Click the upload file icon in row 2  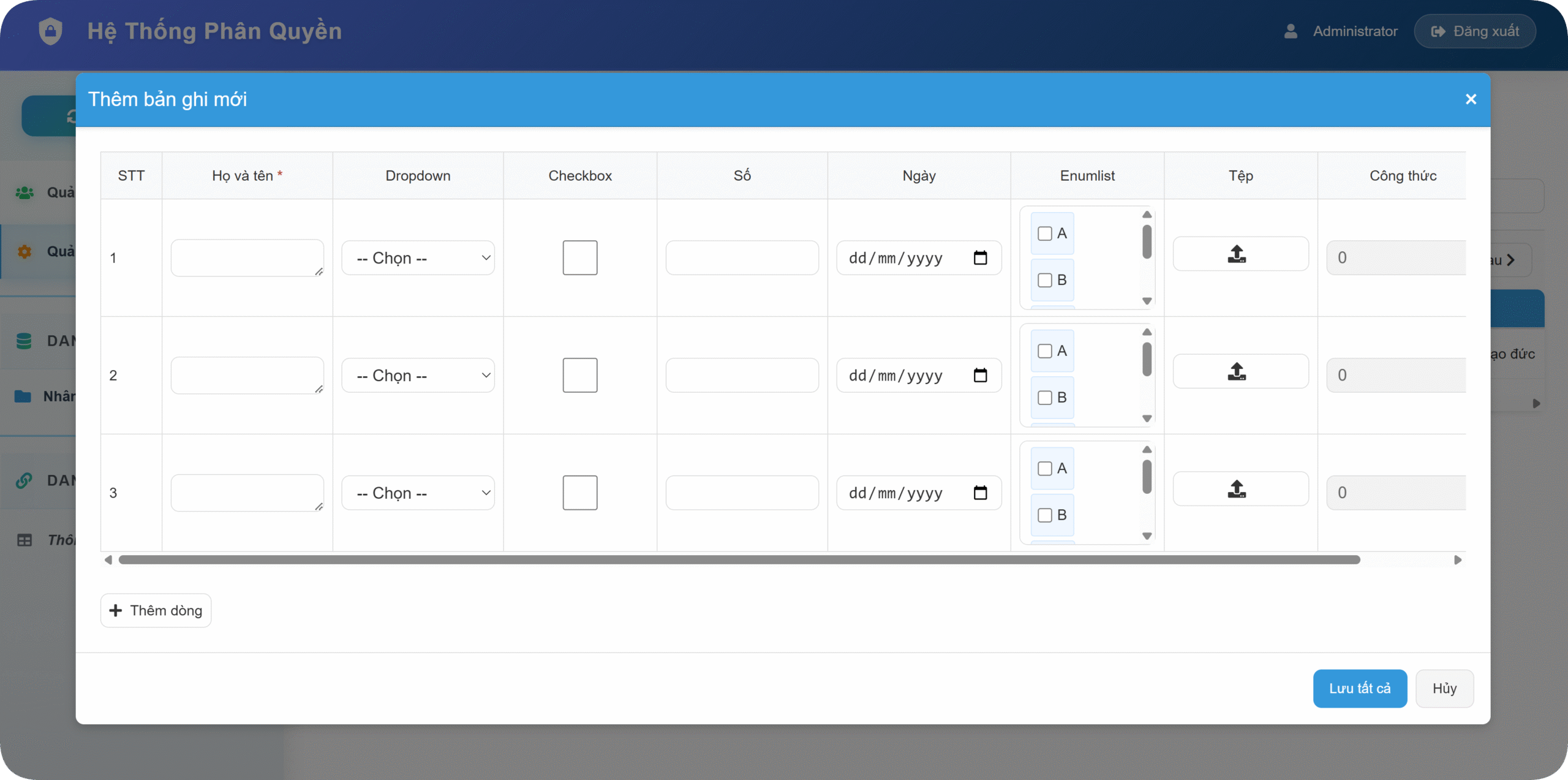[1237, 371]
